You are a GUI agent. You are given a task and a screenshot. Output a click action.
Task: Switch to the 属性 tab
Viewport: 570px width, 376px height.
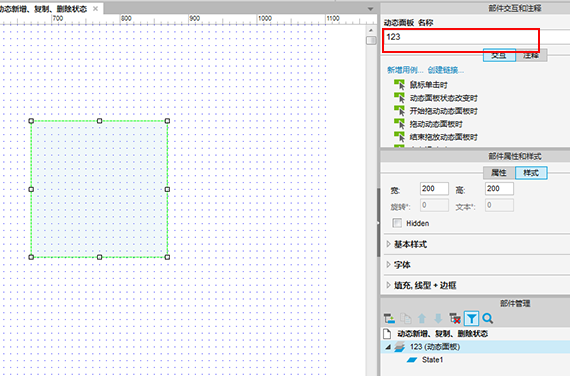499,173
